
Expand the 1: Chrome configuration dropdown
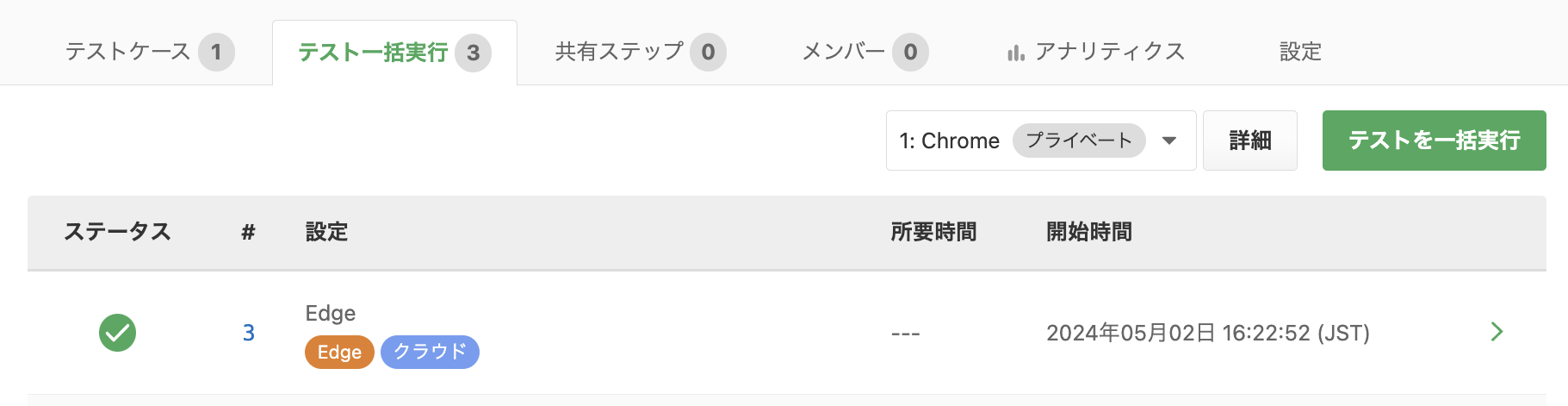[1041, 141]
